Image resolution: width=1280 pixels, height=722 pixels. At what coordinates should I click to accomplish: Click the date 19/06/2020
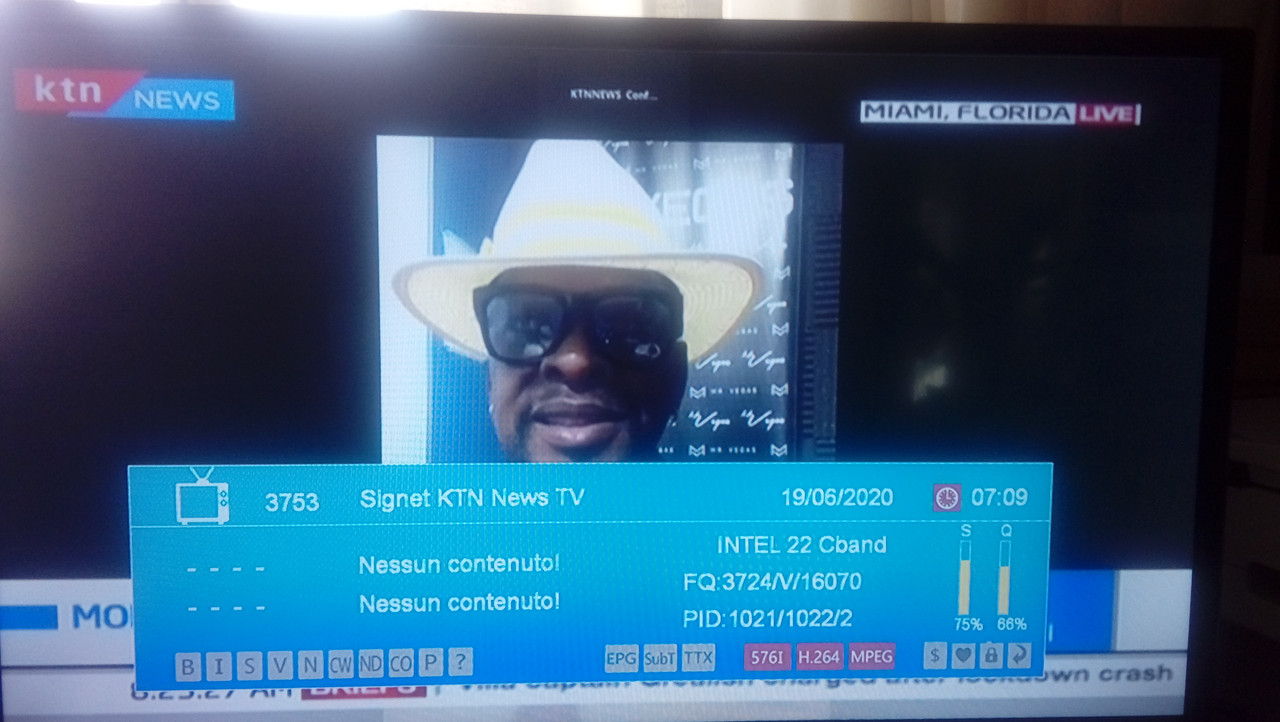837,497
